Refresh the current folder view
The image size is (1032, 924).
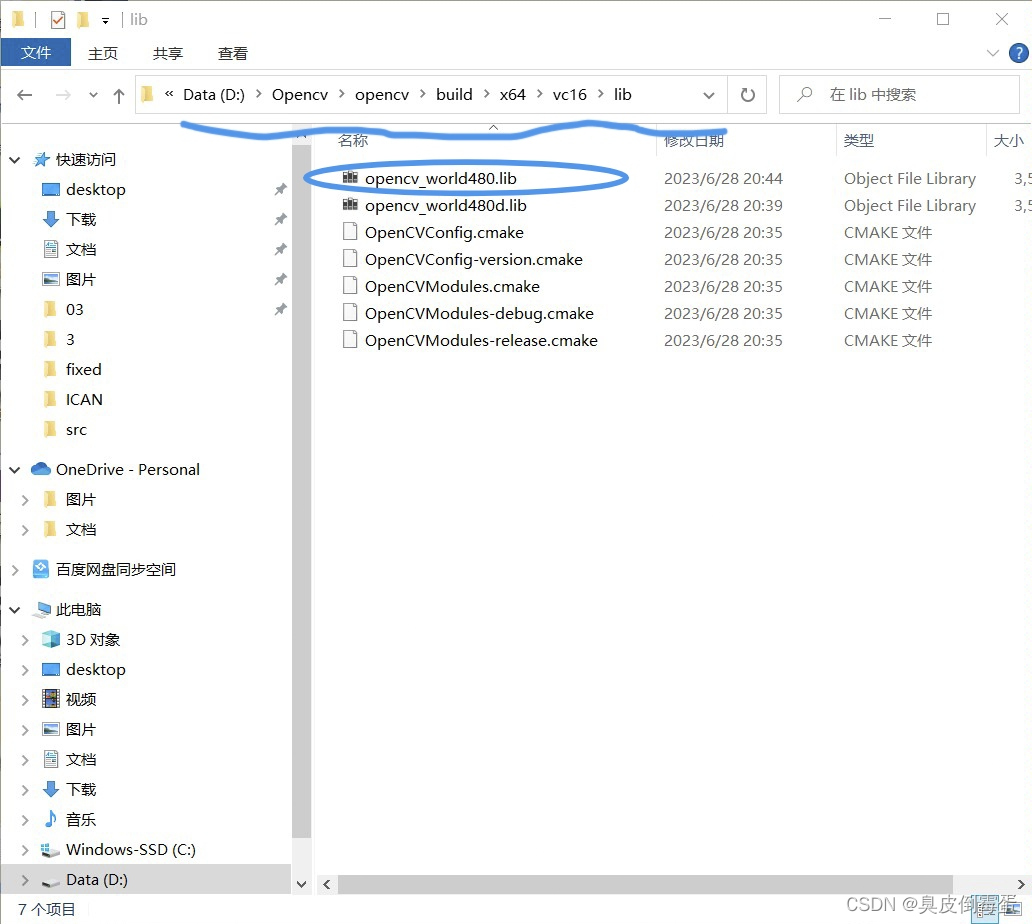(x=746, y=93)
